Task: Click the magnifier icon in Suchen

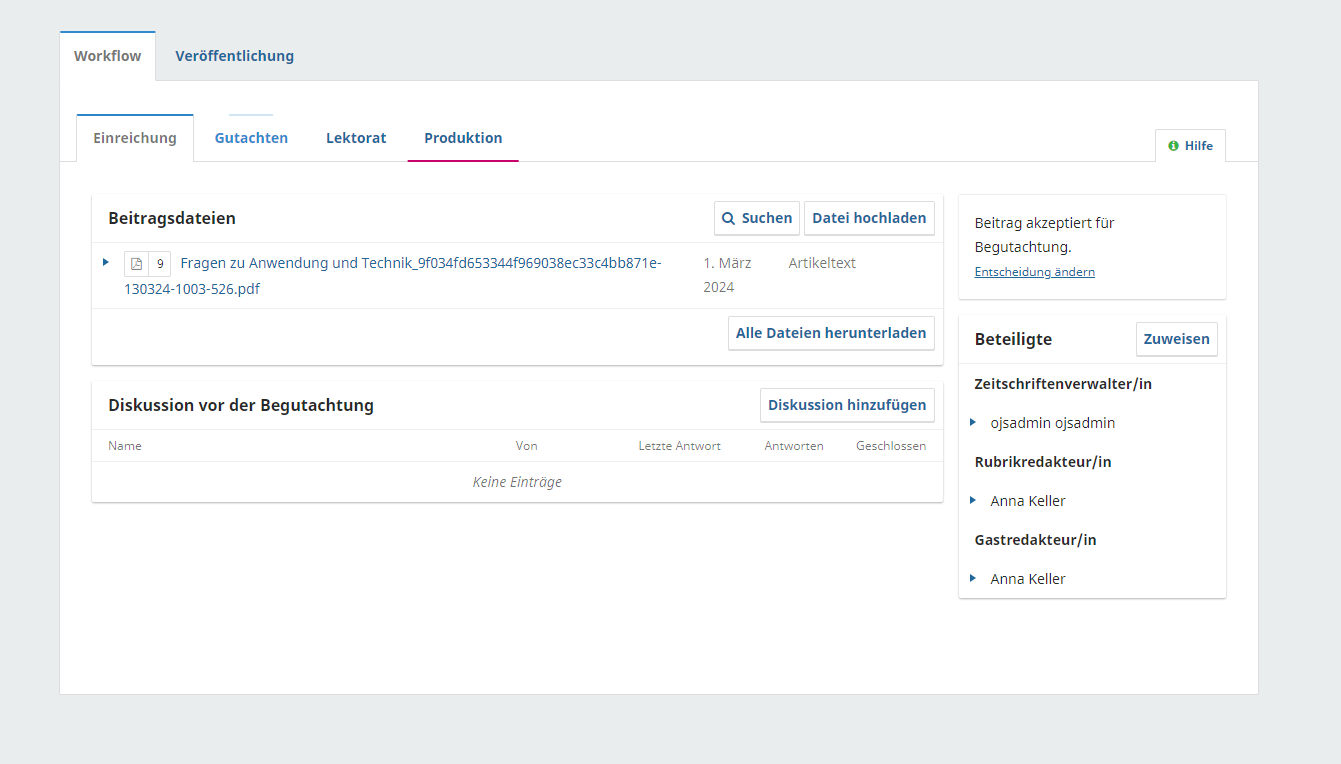Action: [729, 218]
